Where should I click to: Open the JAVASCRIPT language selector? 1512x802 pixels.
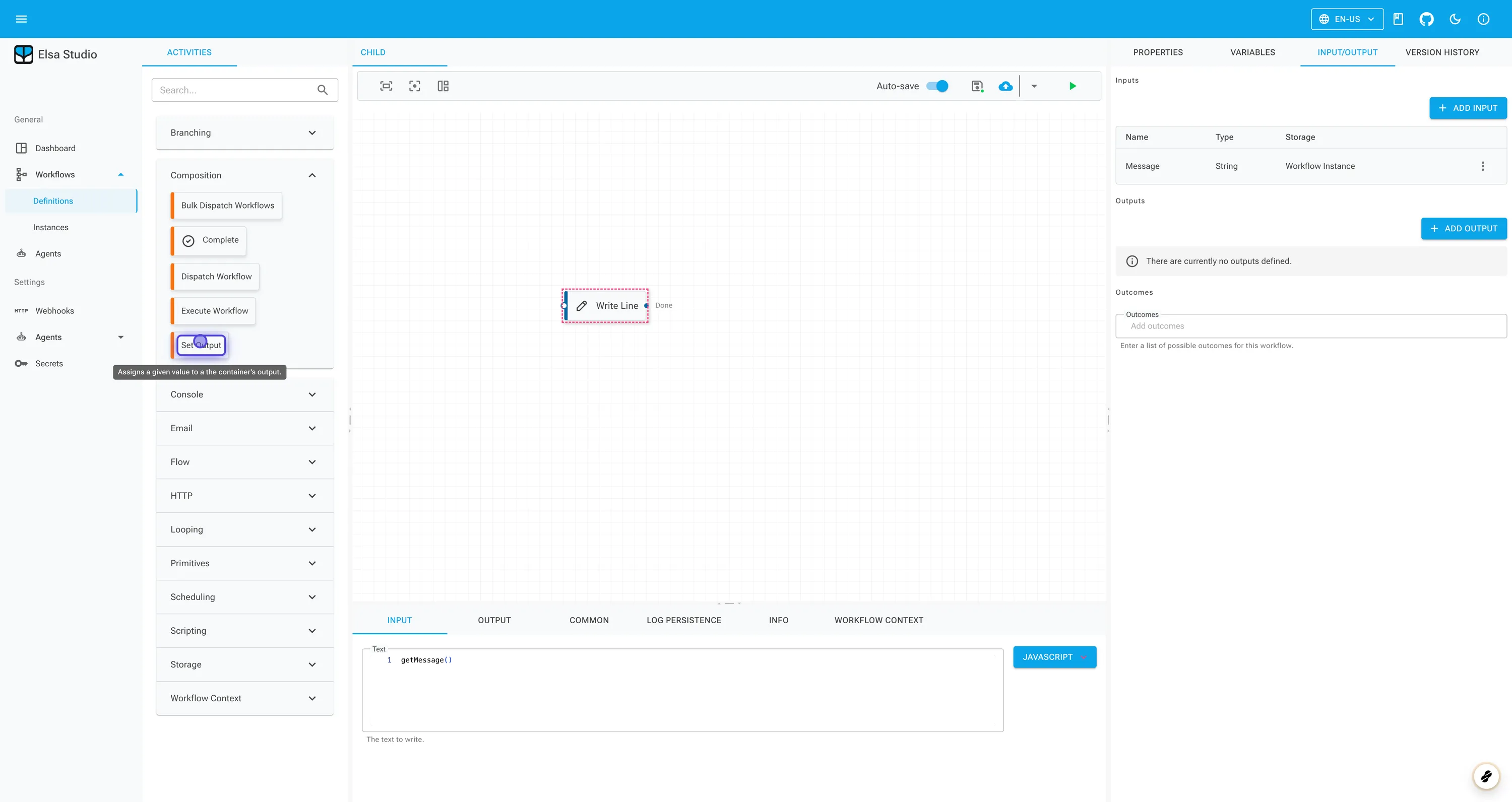[x=1054, y=656]
